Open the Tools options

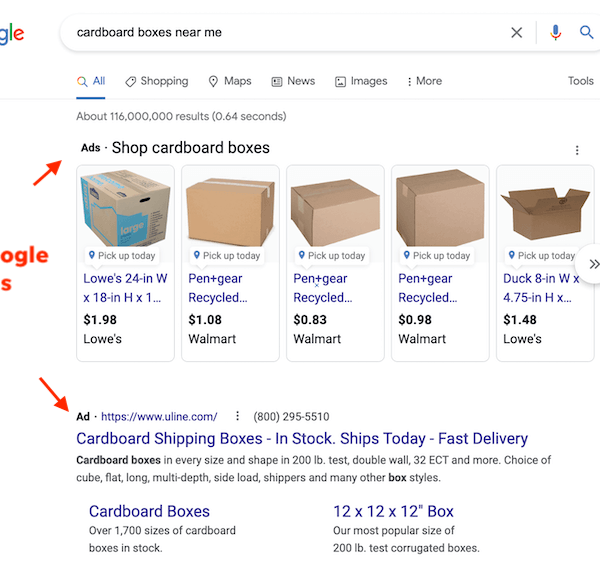581,81
